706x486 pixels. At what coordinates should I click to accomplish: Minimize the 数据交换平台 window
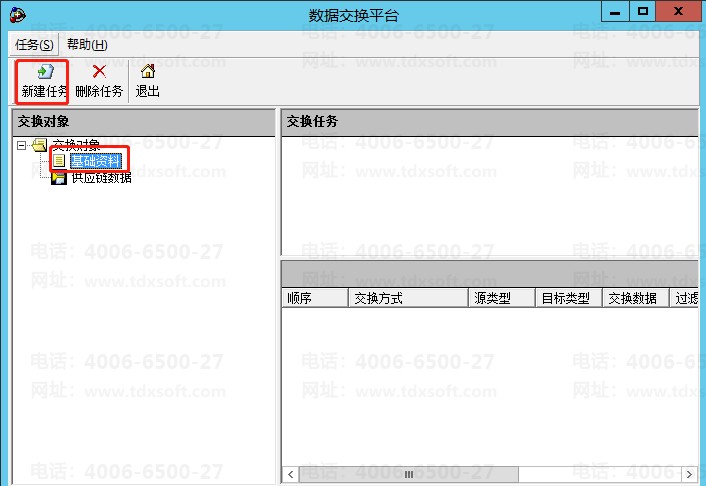click(615, 11)
